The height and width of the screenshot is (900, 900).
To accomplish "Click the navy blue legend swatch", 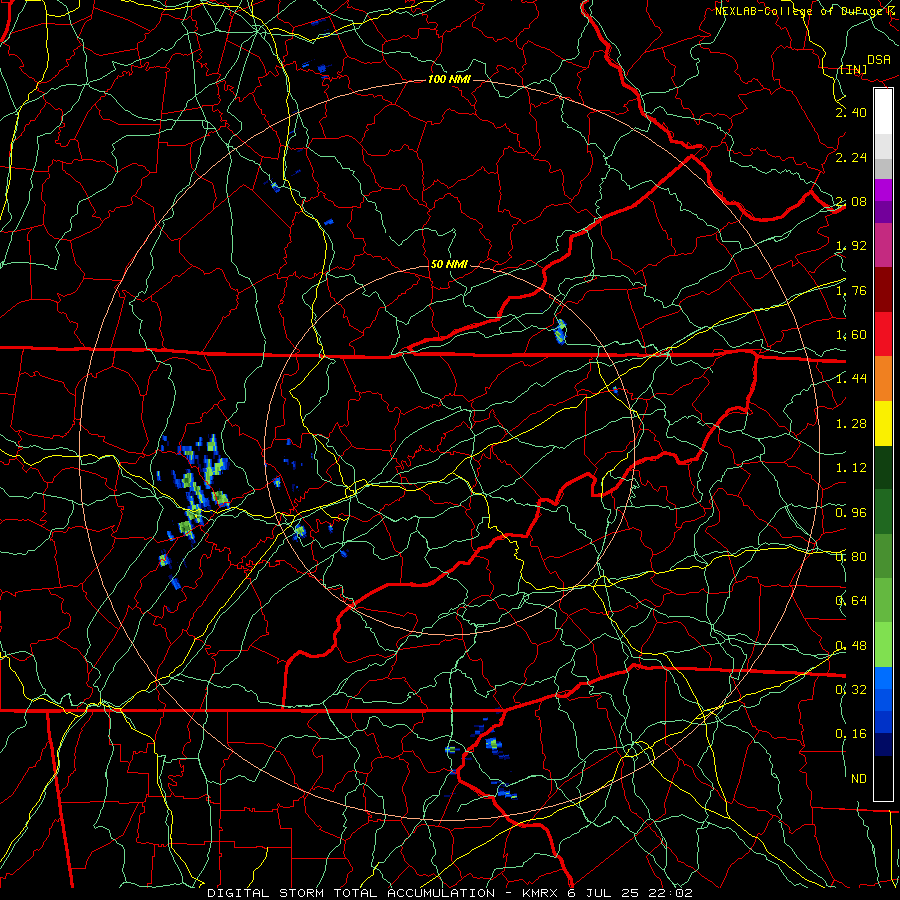I will click(883, 745).
